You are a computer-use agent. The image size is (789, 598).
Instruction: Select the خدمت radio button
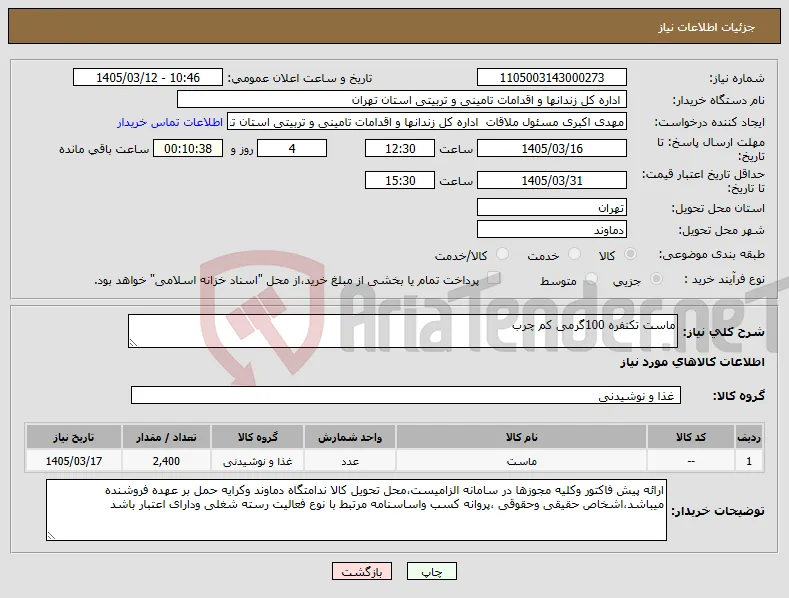click(x=574, y=254)
